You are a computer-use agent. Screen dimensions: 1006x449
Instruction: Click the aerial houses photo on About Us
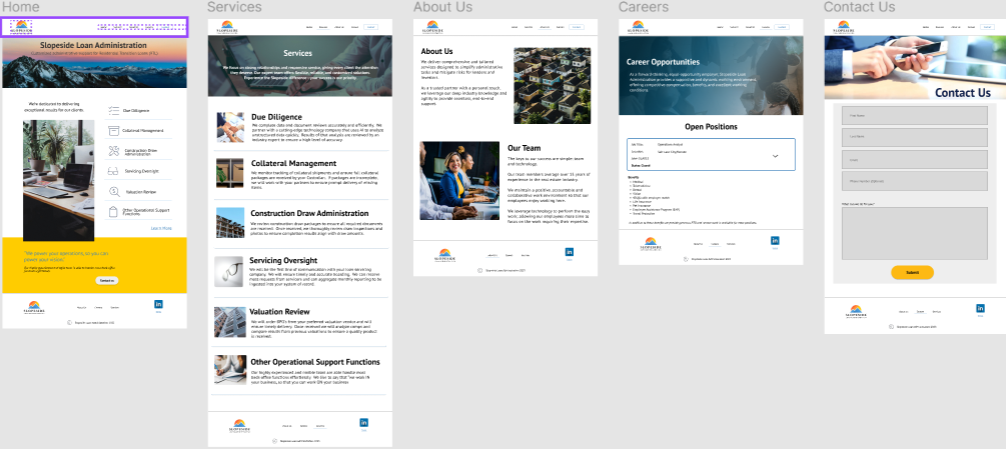(552, 85)
